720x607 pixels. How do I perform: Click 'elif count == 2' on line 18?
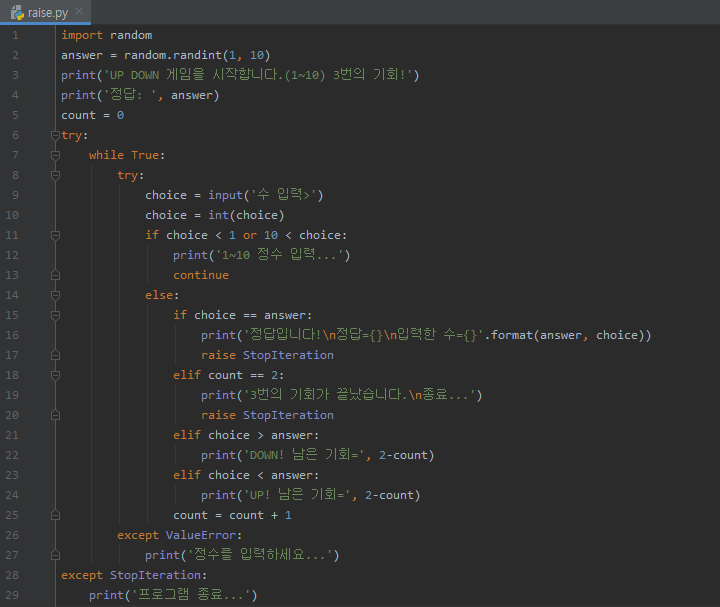(x=225, y=375)
